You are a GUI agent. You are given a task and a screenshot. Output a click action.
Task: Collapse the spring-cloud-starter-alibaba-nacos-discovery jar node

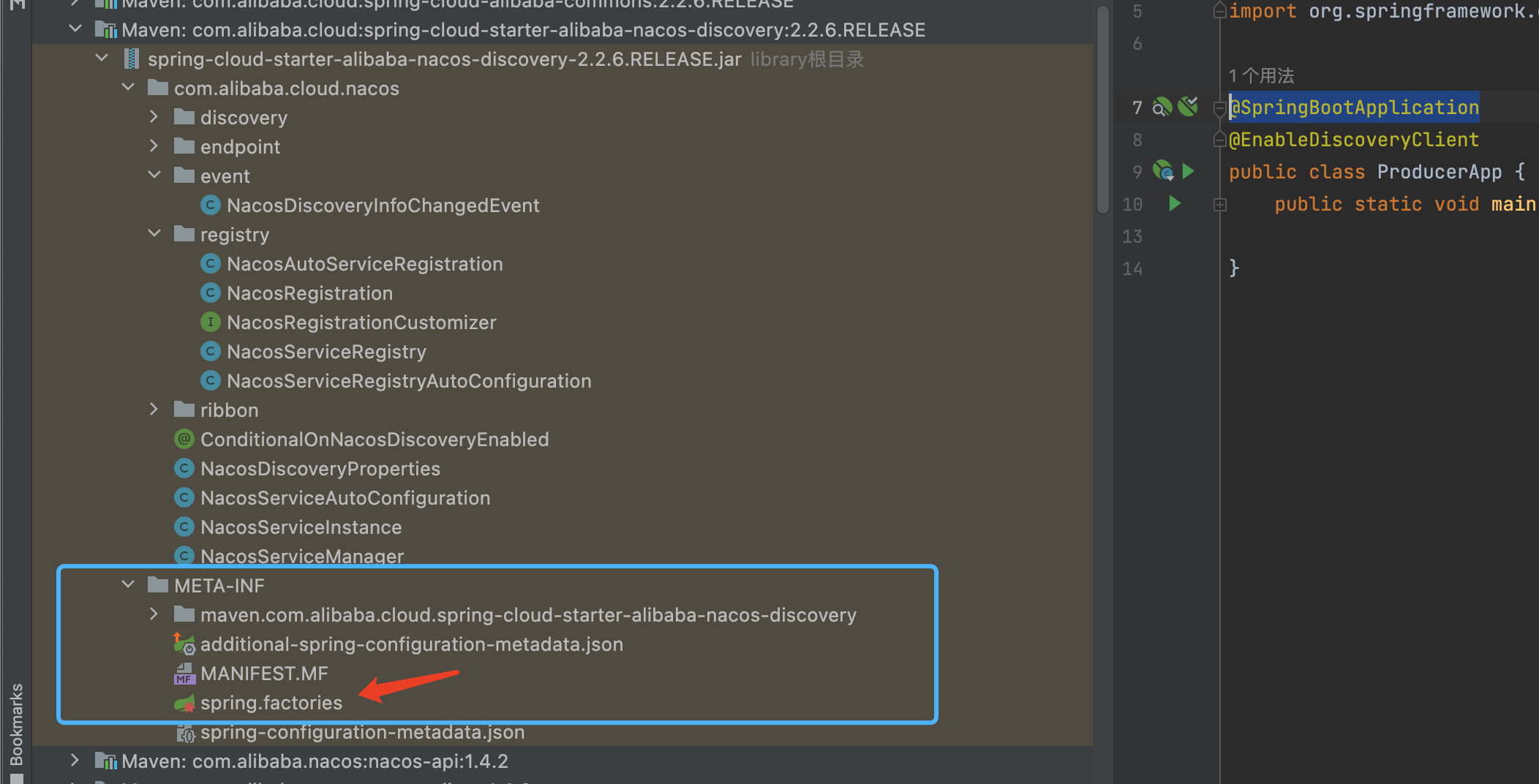click(102, 59)
